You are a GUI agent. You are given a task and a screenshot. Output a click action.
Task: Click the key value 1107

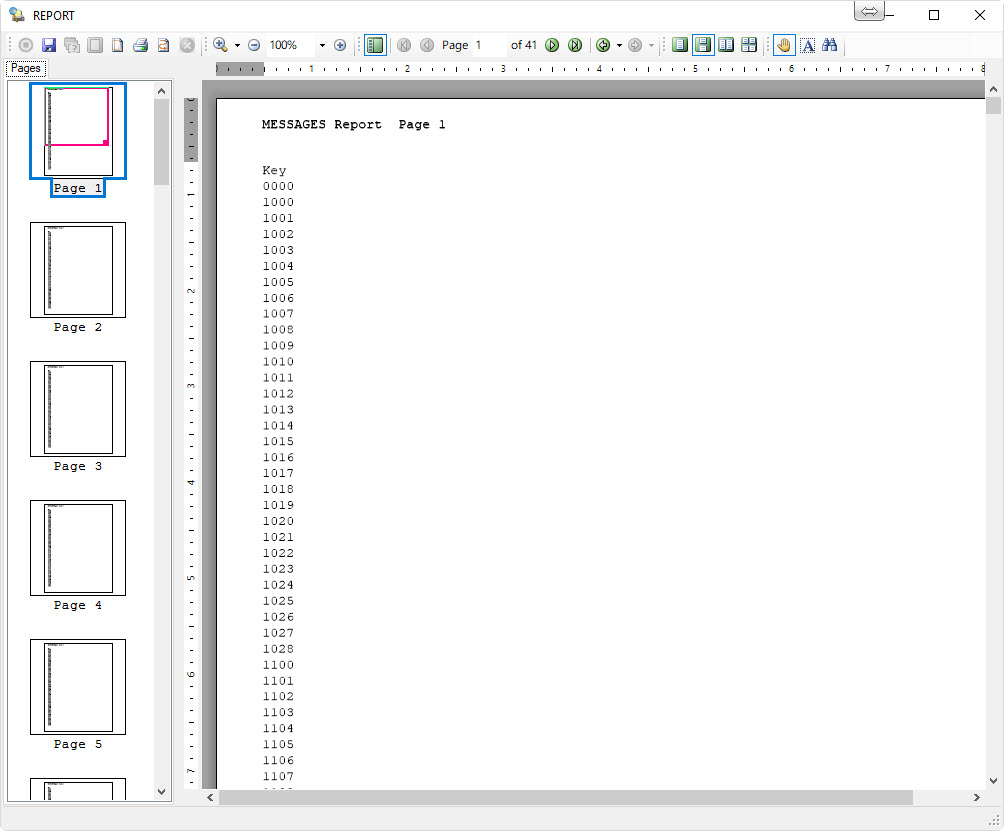(x=278, y=776)
